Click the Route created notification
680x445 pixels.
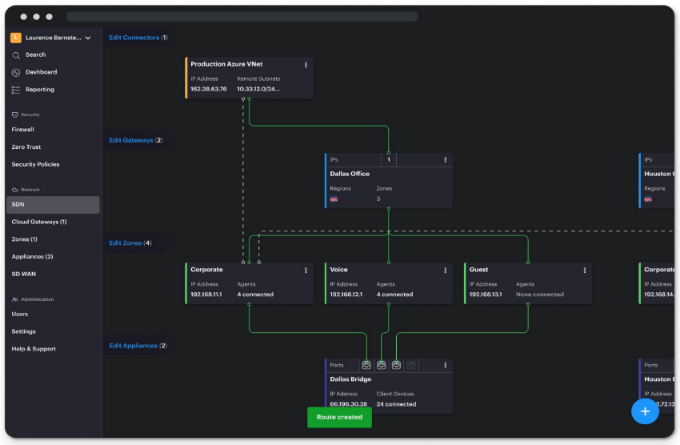pyautogui.click(x=339, y=417)
